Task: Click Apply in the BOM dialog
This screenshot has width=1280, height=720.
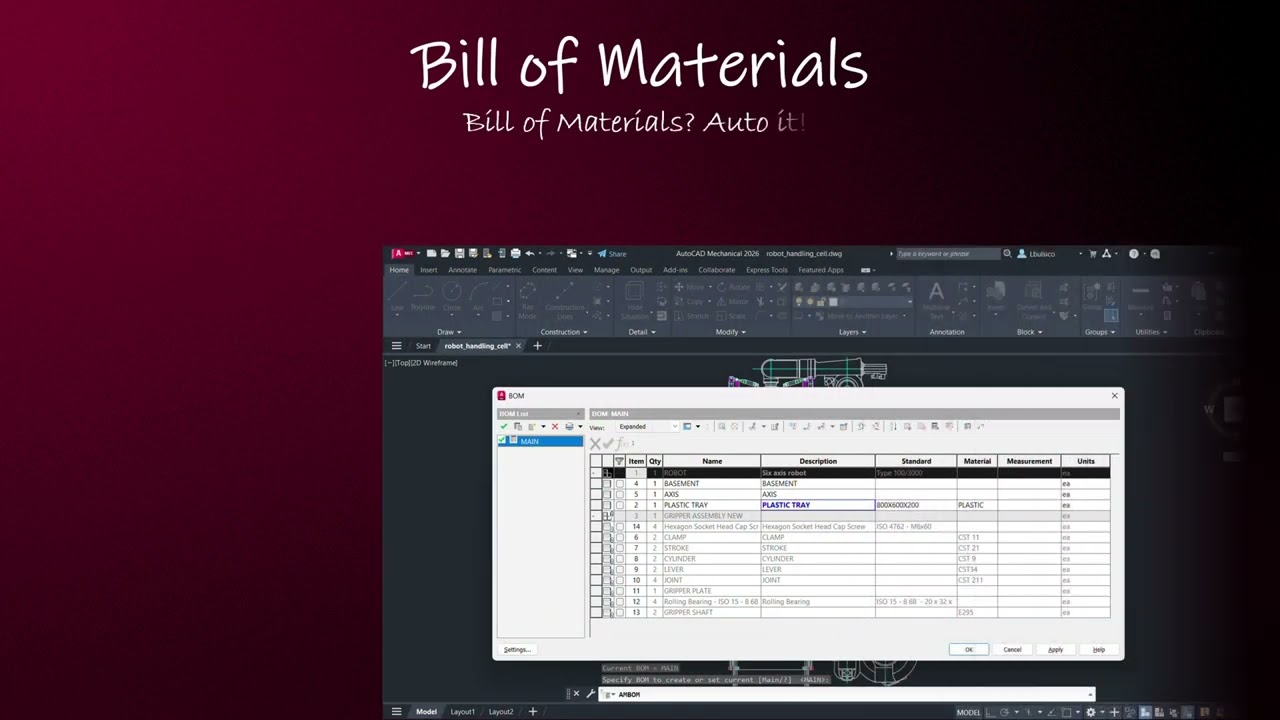Action: click(1055, 650)
